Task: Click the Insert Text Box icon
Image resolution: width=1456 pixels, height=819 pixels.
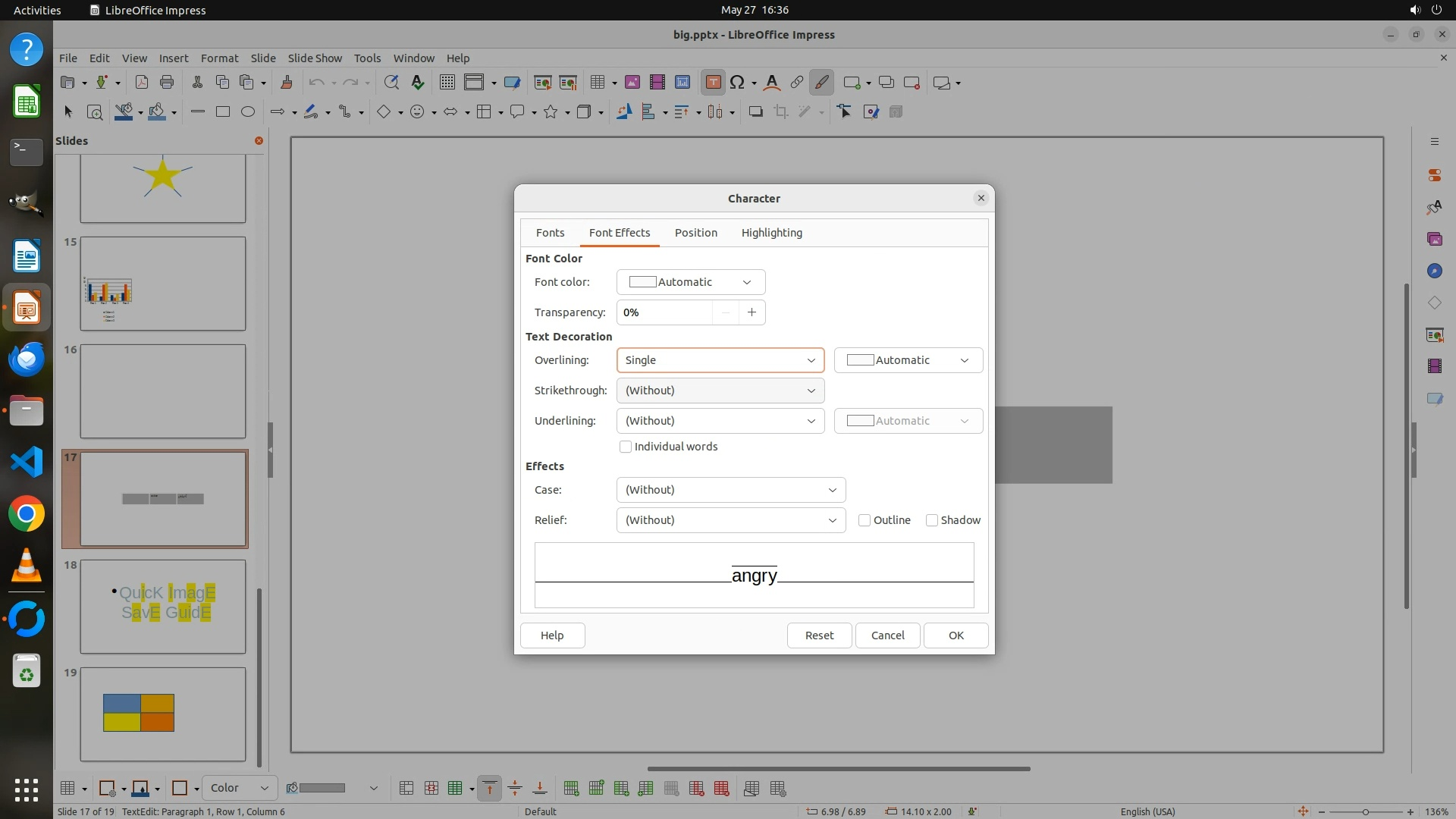Action: 713,83
